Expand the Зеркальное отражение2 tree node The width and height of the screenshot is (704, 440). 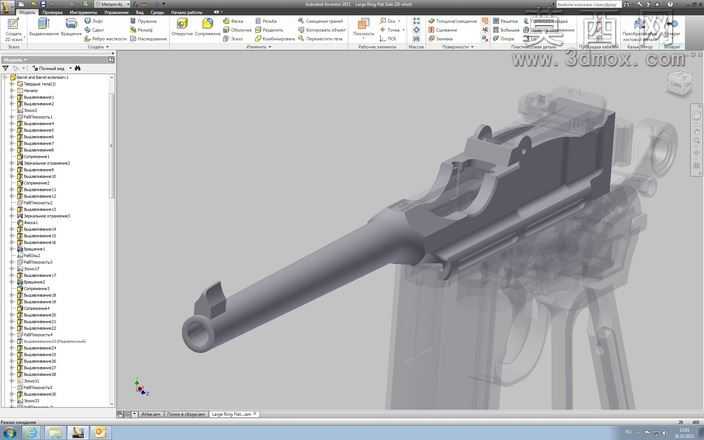12,163
